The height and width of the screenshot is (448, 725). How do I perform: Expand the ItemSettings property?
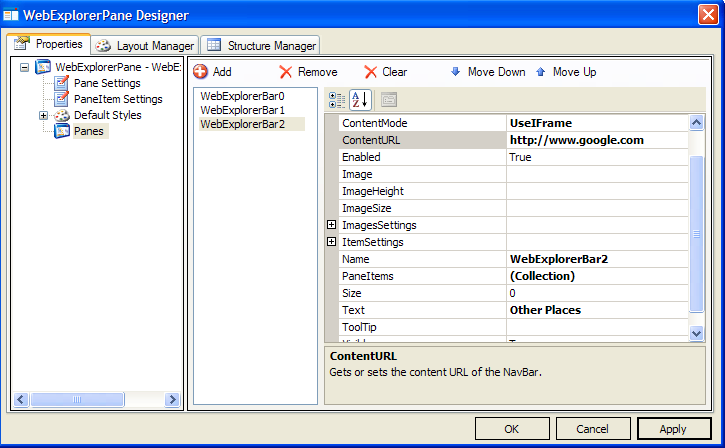click(x=332, y=242)
